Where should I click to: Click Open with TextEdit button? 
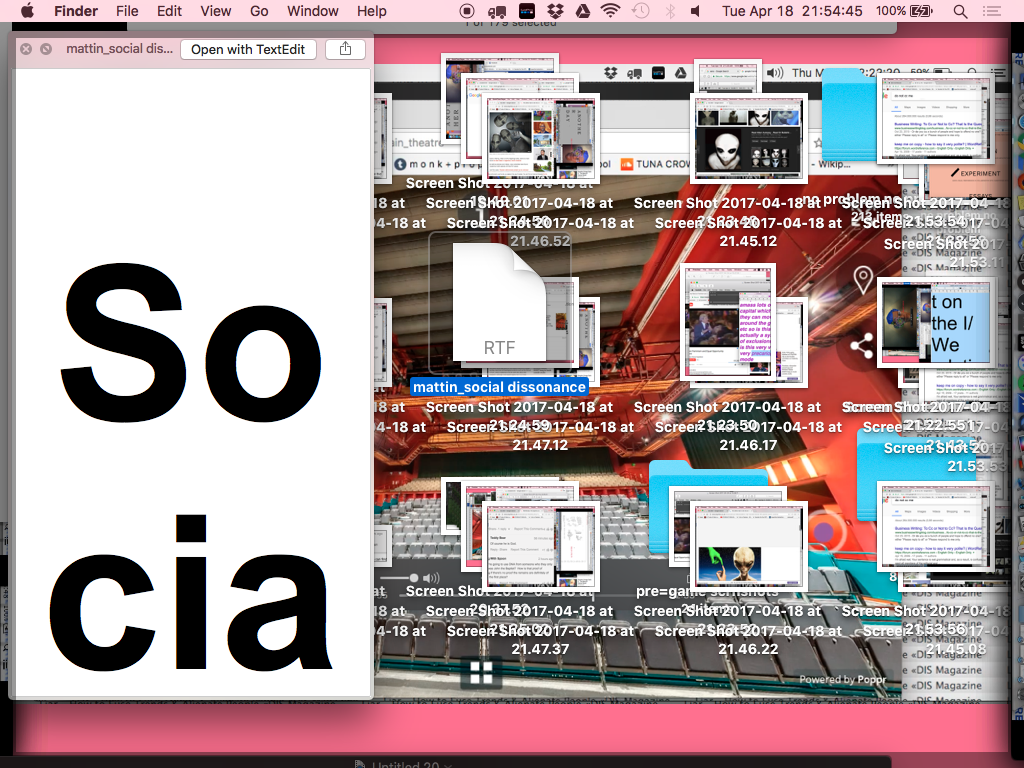coord(248,50)
